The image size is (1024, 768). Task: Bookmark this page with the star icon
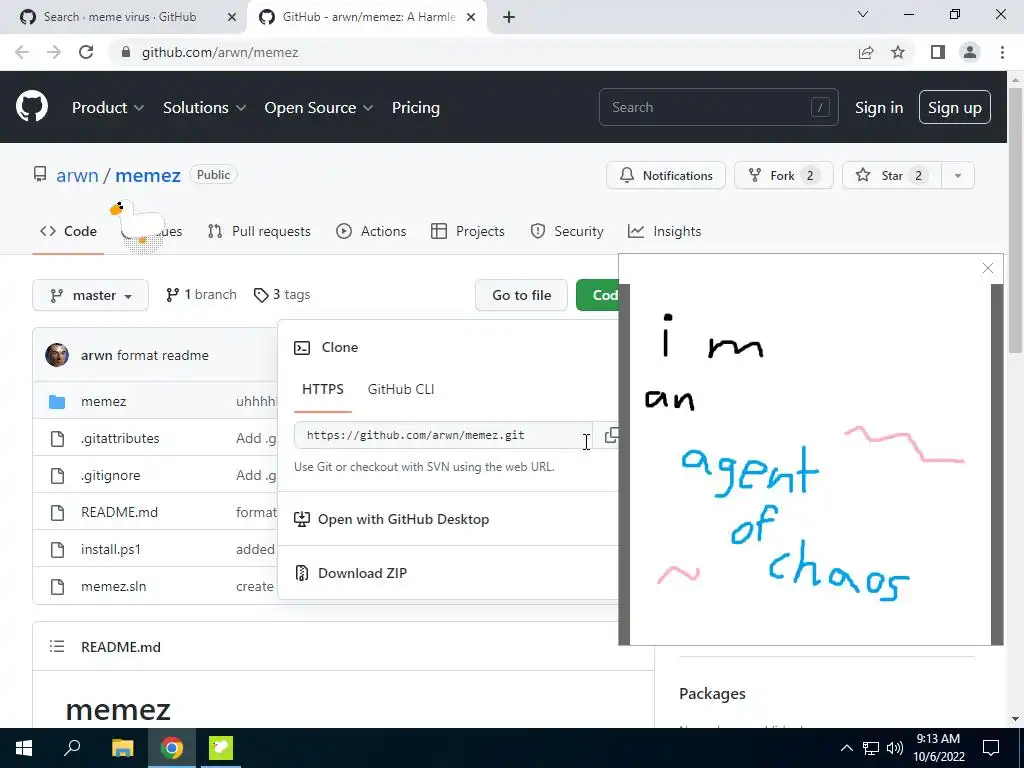coord(899,52)
